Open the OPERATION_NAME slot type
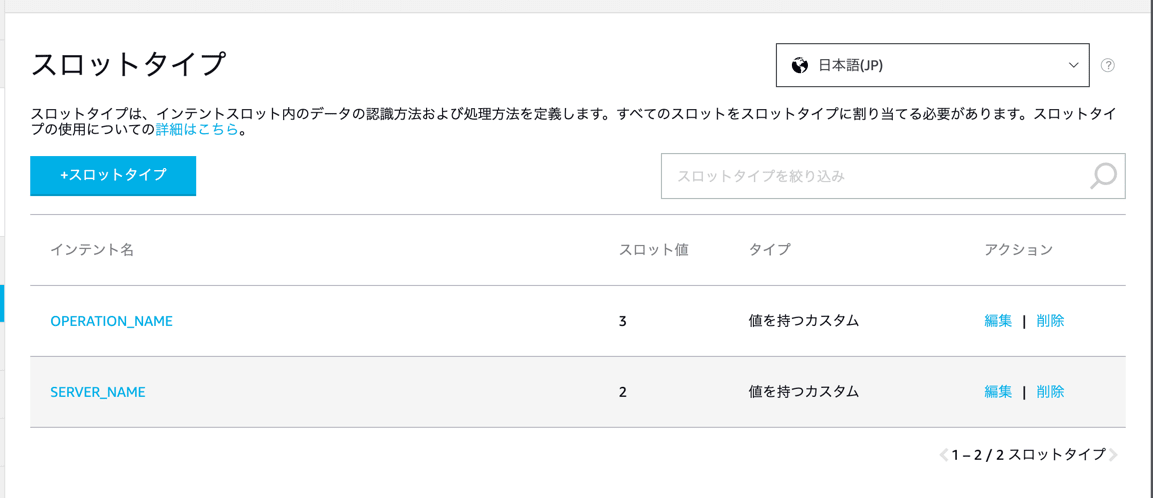This screenshot has width=1153, height=498. point(112,321)
